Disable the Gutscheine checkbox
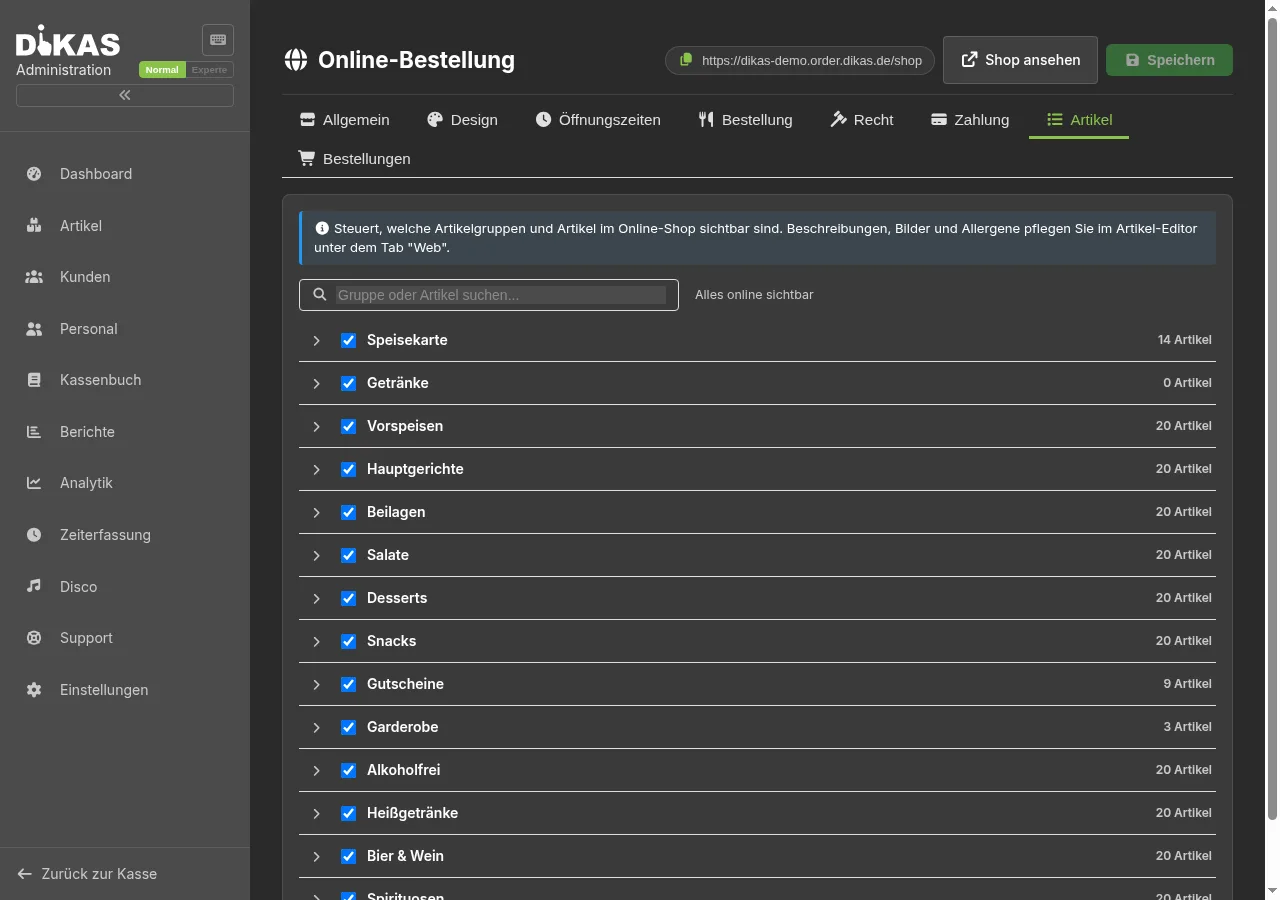Screen dimensions: 1280x900 click(x=348, y=684)
